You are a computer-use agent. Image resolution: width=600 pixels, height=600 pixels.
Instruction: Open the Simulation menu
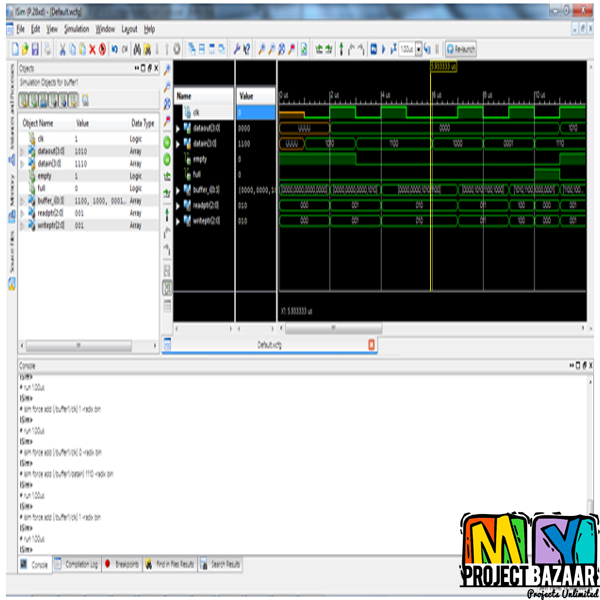point(77,30)
